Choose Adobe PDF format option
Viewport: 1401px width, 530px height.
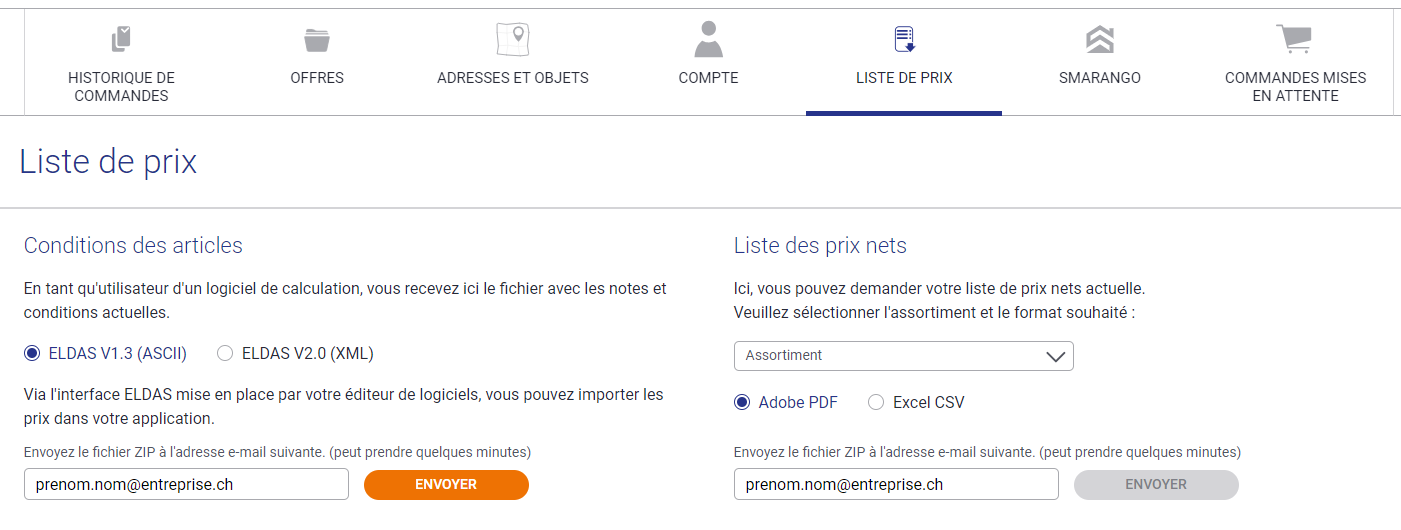tap(742, 403)
